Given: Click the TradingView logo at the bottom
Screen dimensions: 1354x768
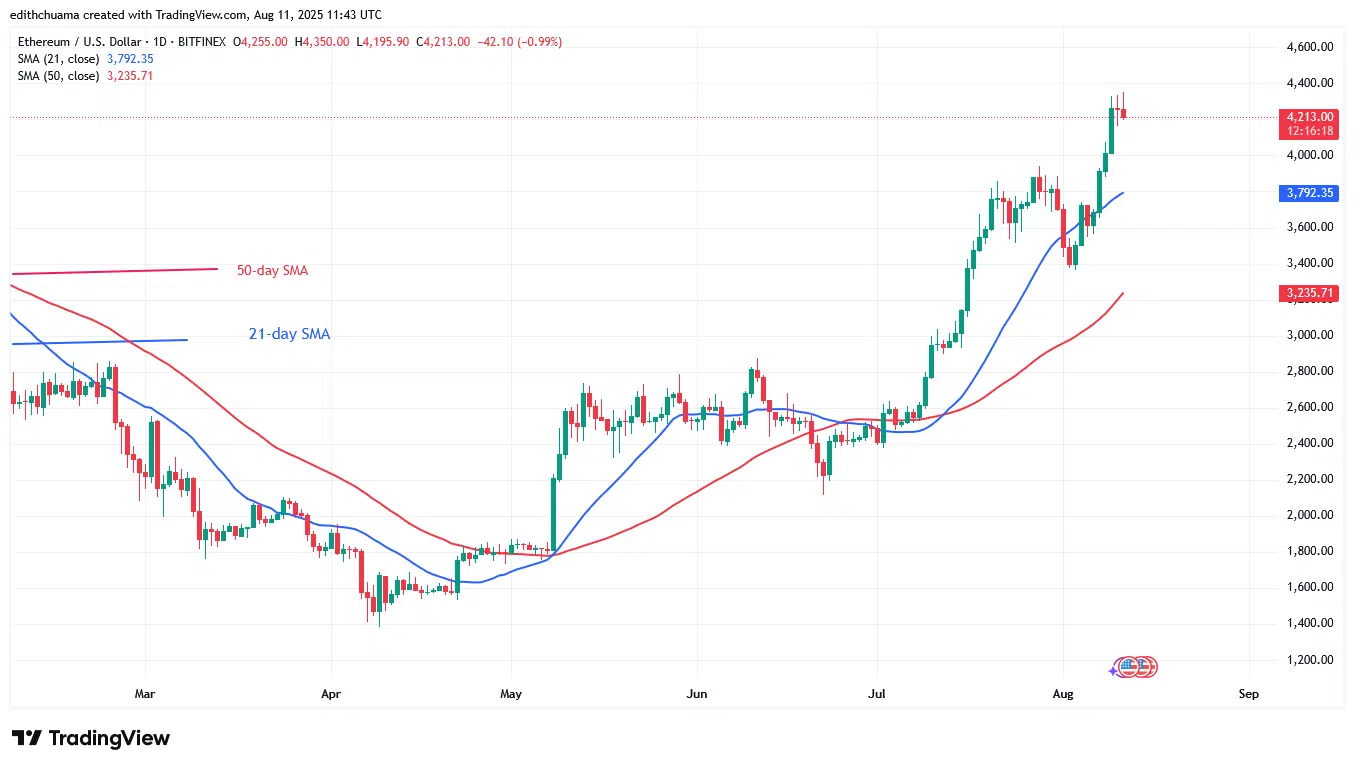Looking at the screenshot, I should (x=91, y=738).
